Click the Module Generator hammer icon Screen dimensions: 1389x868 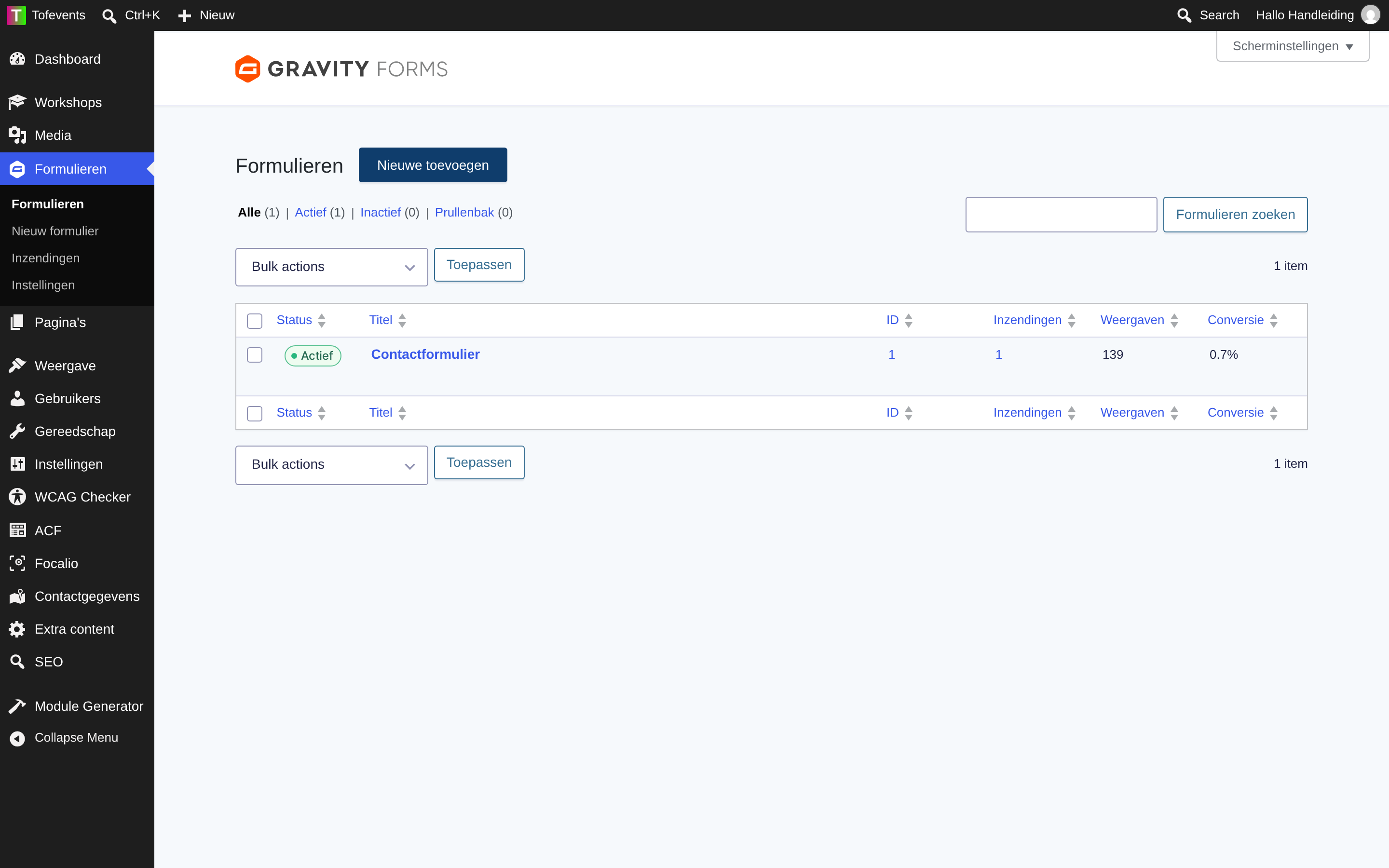click(x=17, y=706)
